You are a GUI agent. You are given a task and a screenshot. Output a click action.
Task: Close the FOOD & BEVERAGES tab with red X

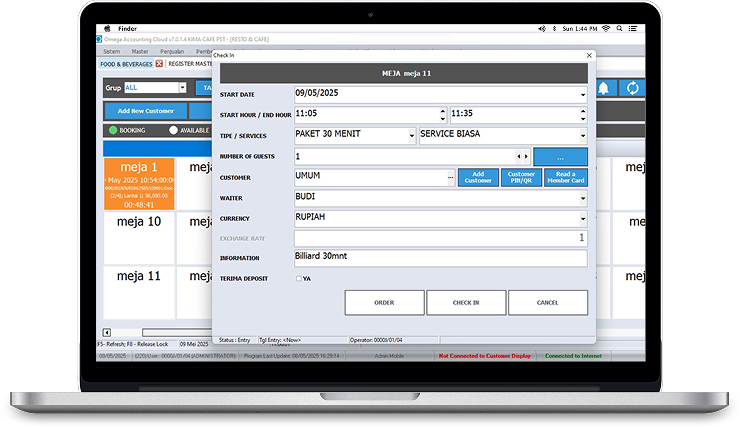160,64
